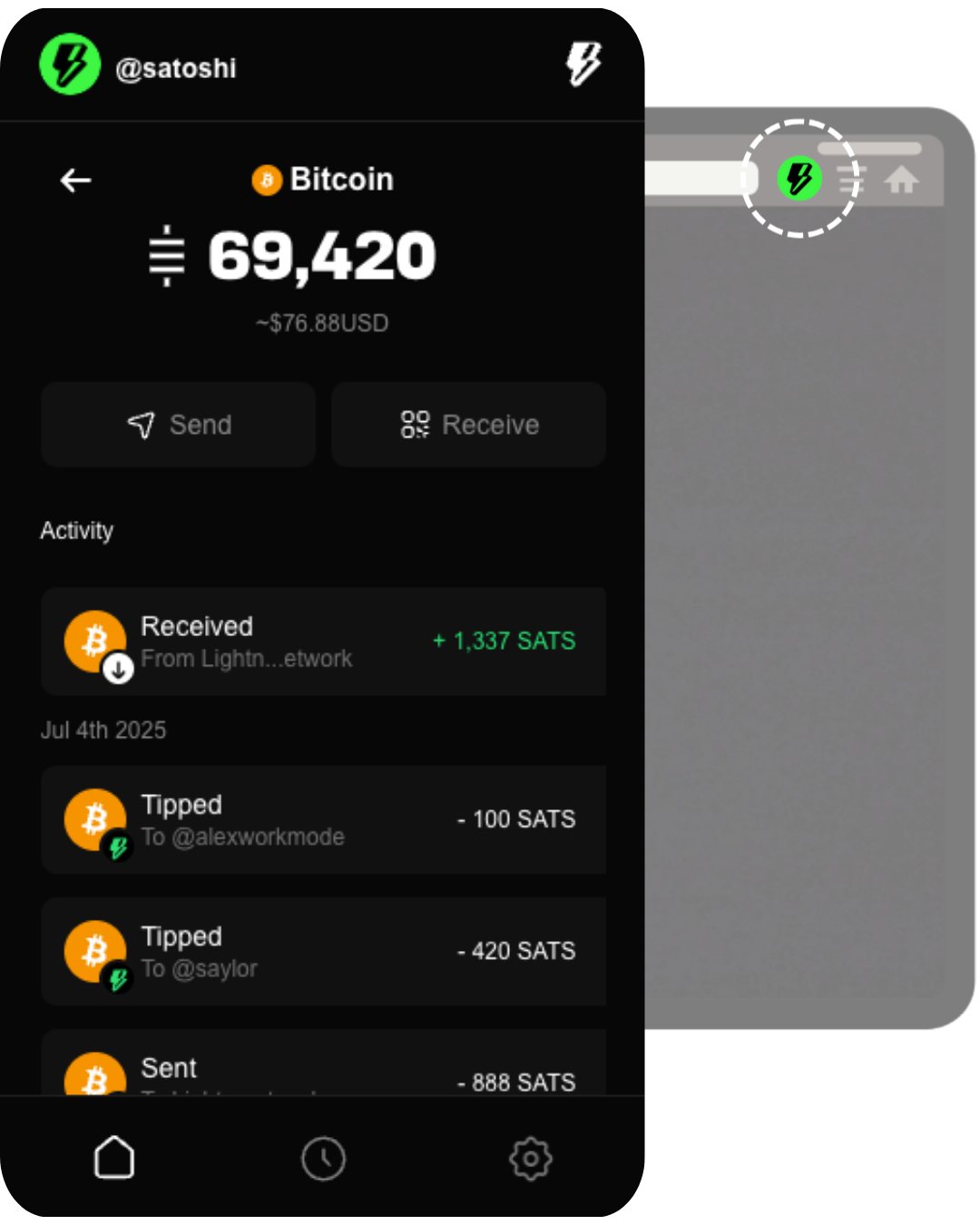Click the green extension icon in browser toolbar
Screen dimensions: 980x1225
799,178
